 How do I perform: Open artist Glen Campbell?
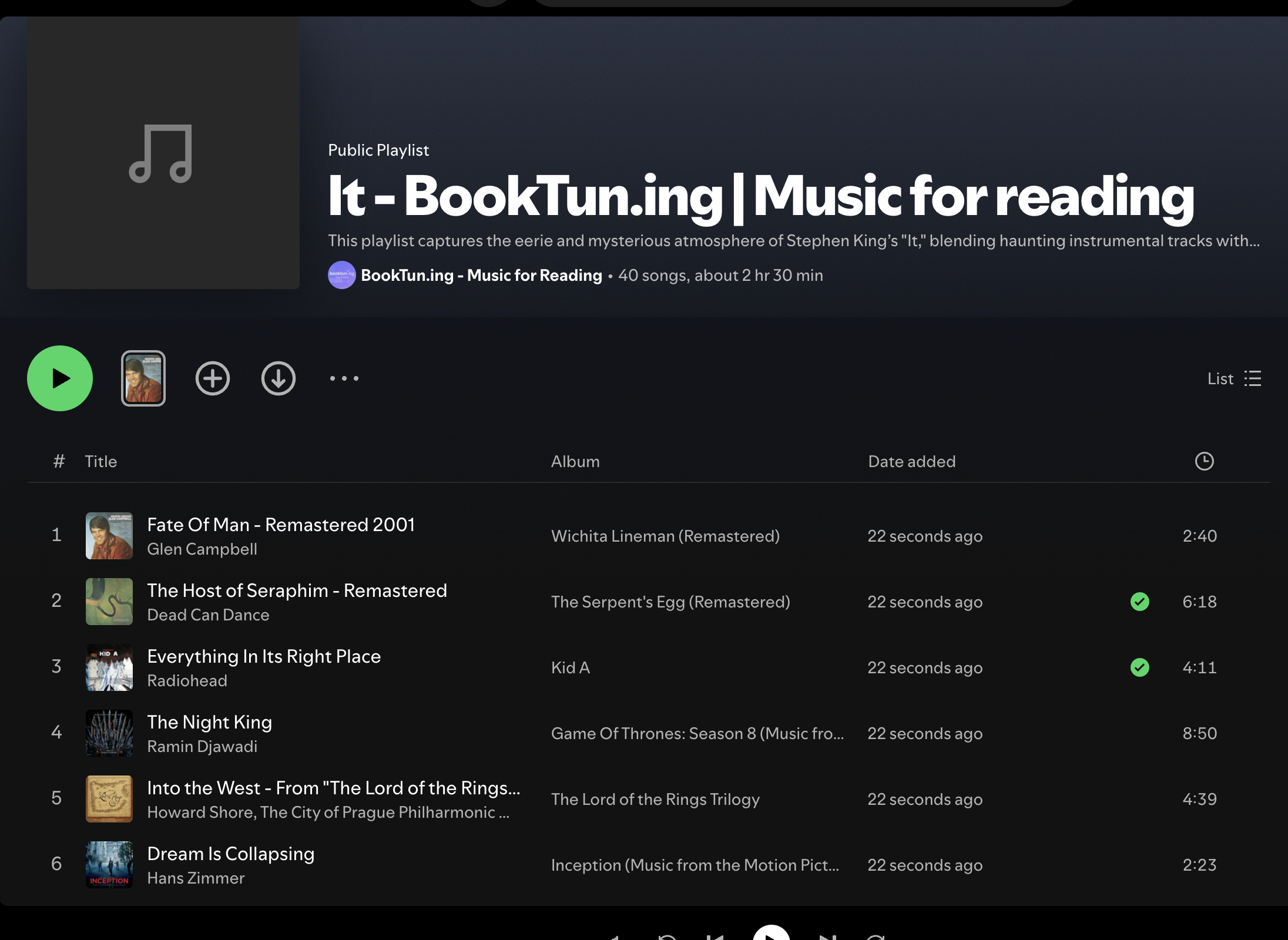click(202, 549)
